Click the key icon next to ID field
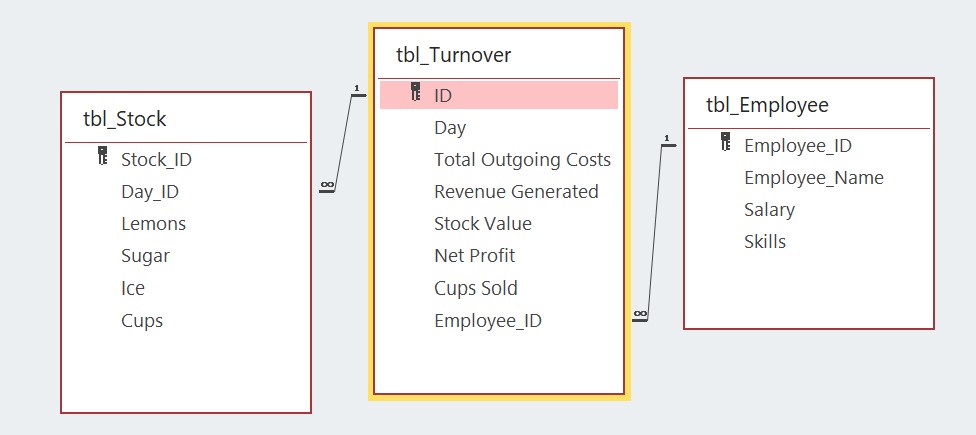This screenshot has height=435, width=976. click(415, 94)
